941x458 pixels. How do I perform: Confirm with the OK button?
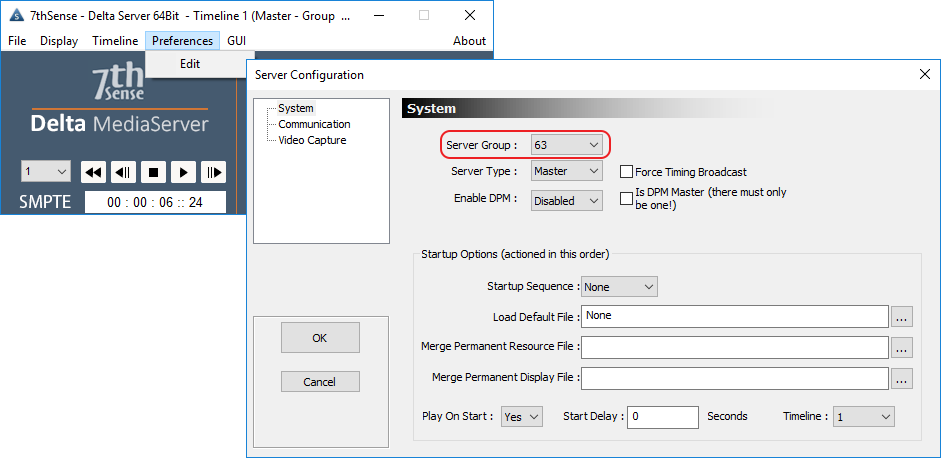[x=320, y=338]
